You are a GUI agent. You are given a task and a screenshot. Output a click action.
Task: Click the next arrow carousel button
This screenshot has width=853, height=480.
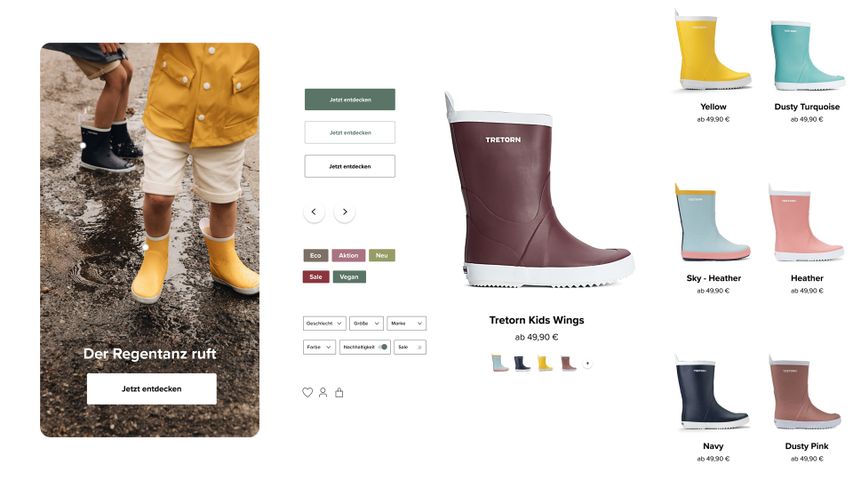pos(345,212)
